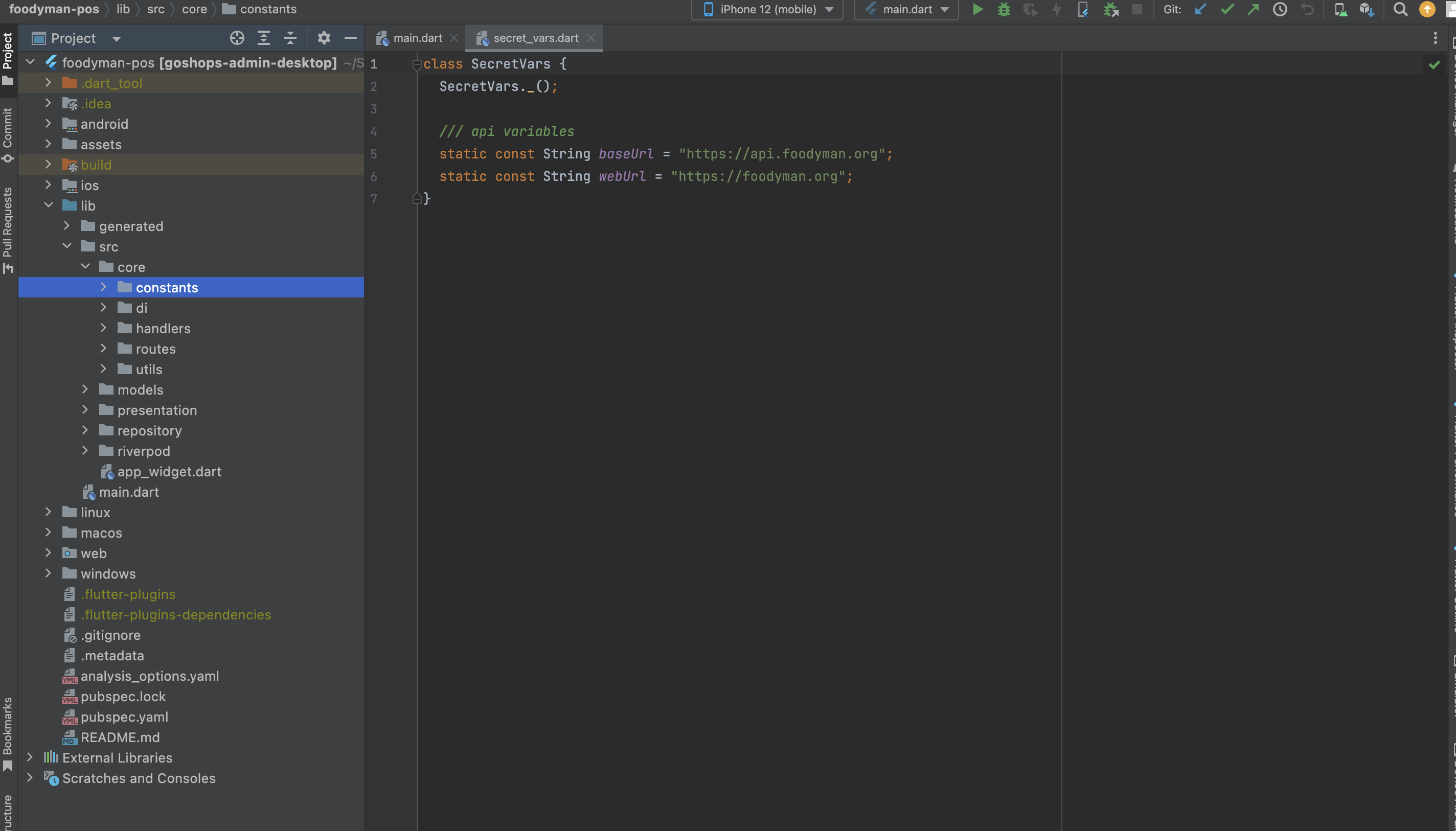Image resolution: width=1456 pixels, height=831 pixels.
Task: Open the SDK Manager icon
Action: point(1367,9)
